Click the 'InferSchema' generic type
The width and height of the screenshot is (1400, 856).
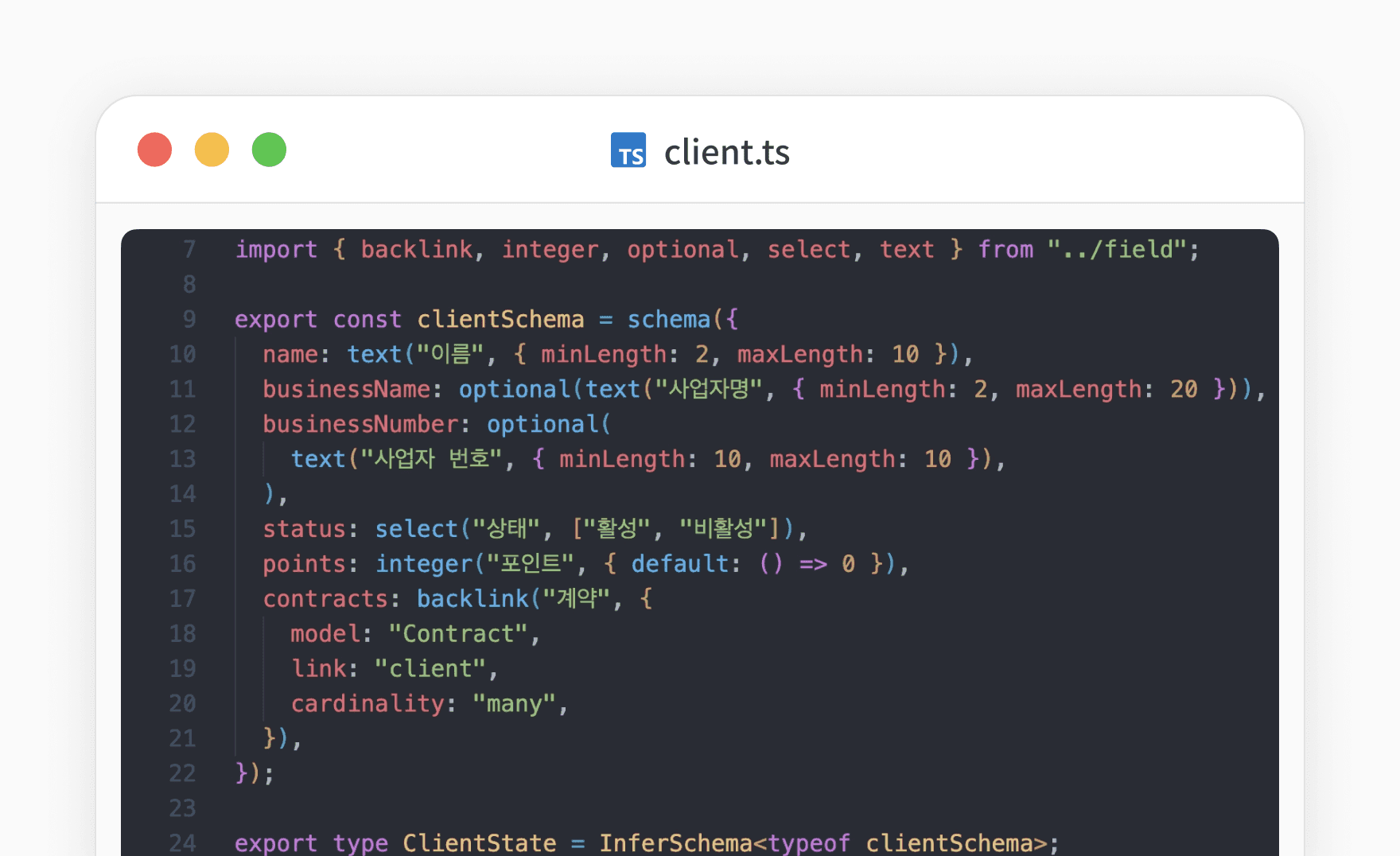point(675,842)
